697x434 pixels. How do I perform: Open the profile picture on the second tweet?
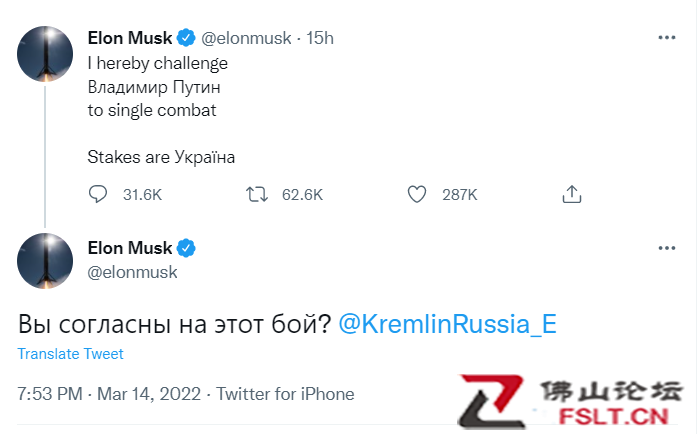[x=46, y=262]
